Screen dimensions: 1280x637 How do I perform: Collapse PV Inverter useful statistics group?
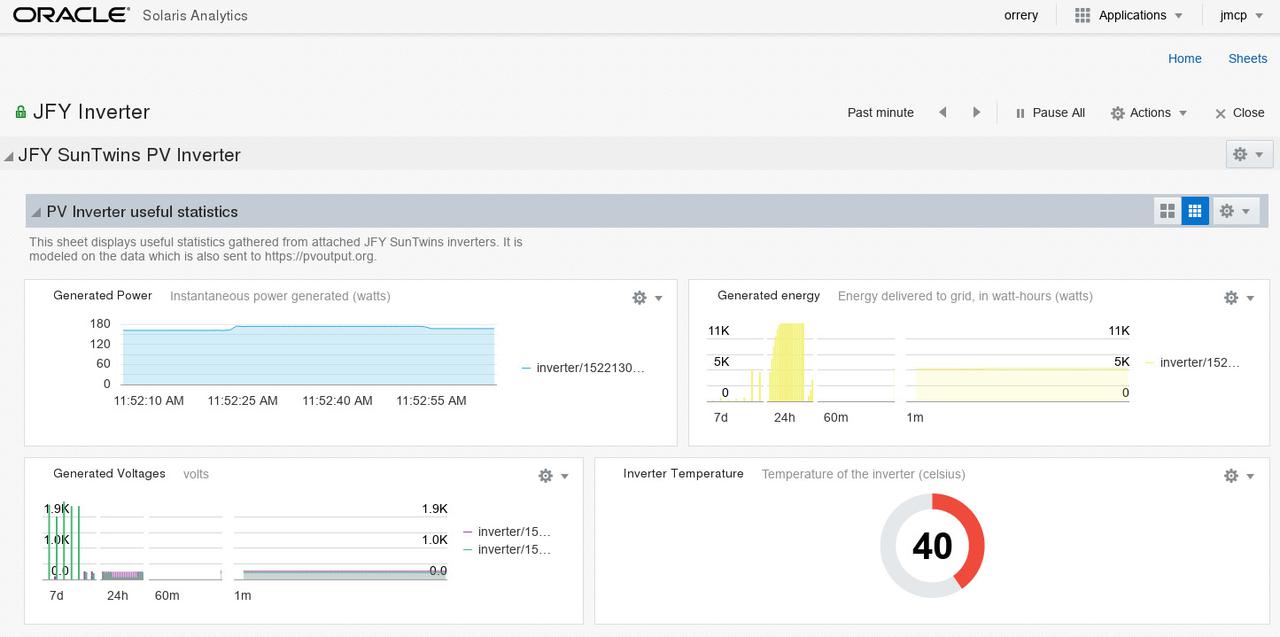36,212
